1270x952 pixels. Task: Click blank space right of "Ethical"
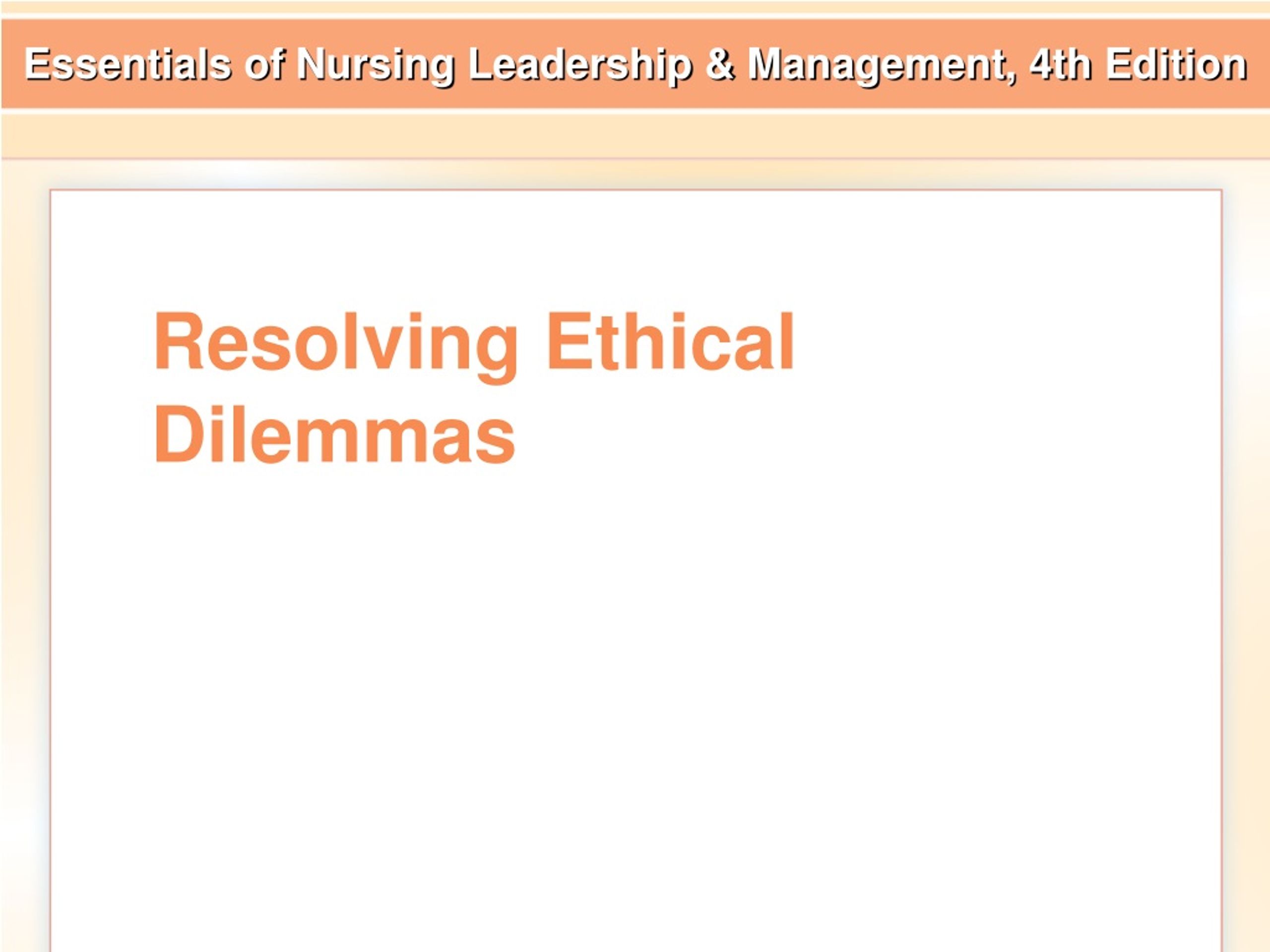tap(1005, 342)
